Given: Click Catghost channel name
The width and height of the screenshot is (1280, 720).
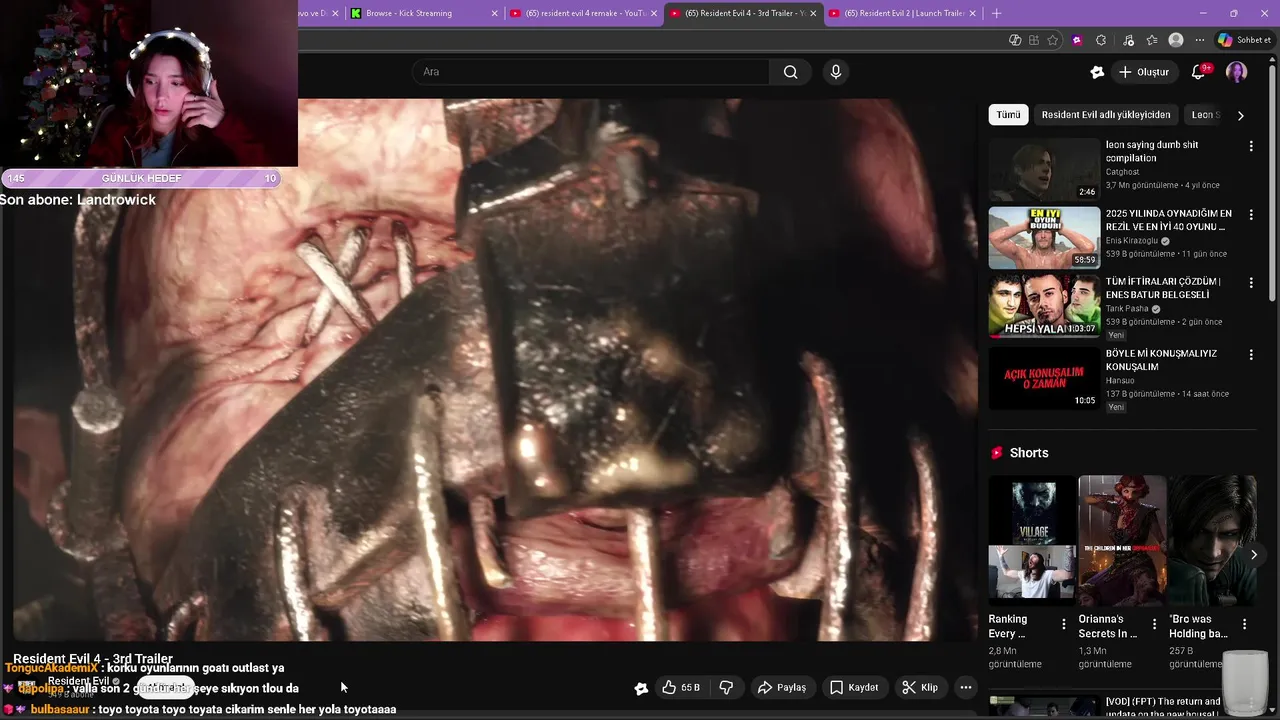Looking at the screenshot, I should click(1122, 172).
